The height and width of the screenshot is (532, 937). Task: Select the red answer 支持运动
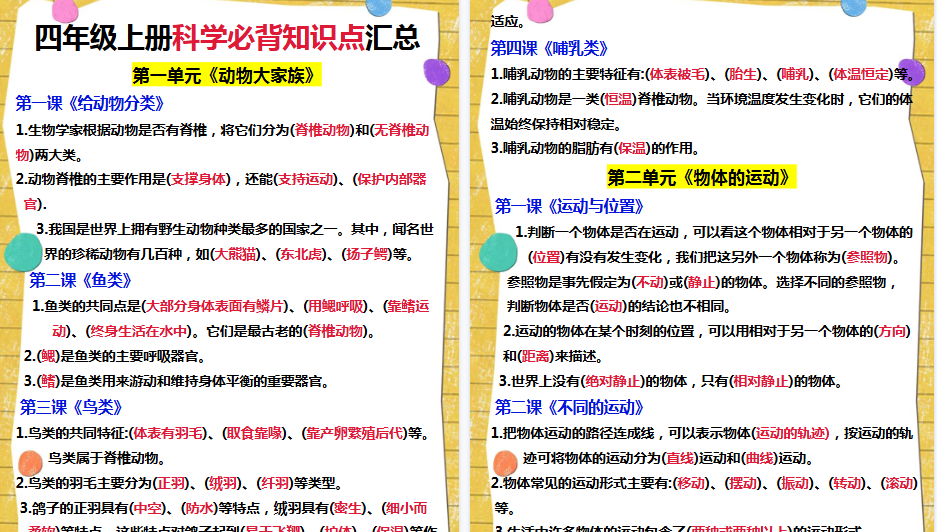pos(306,179)
